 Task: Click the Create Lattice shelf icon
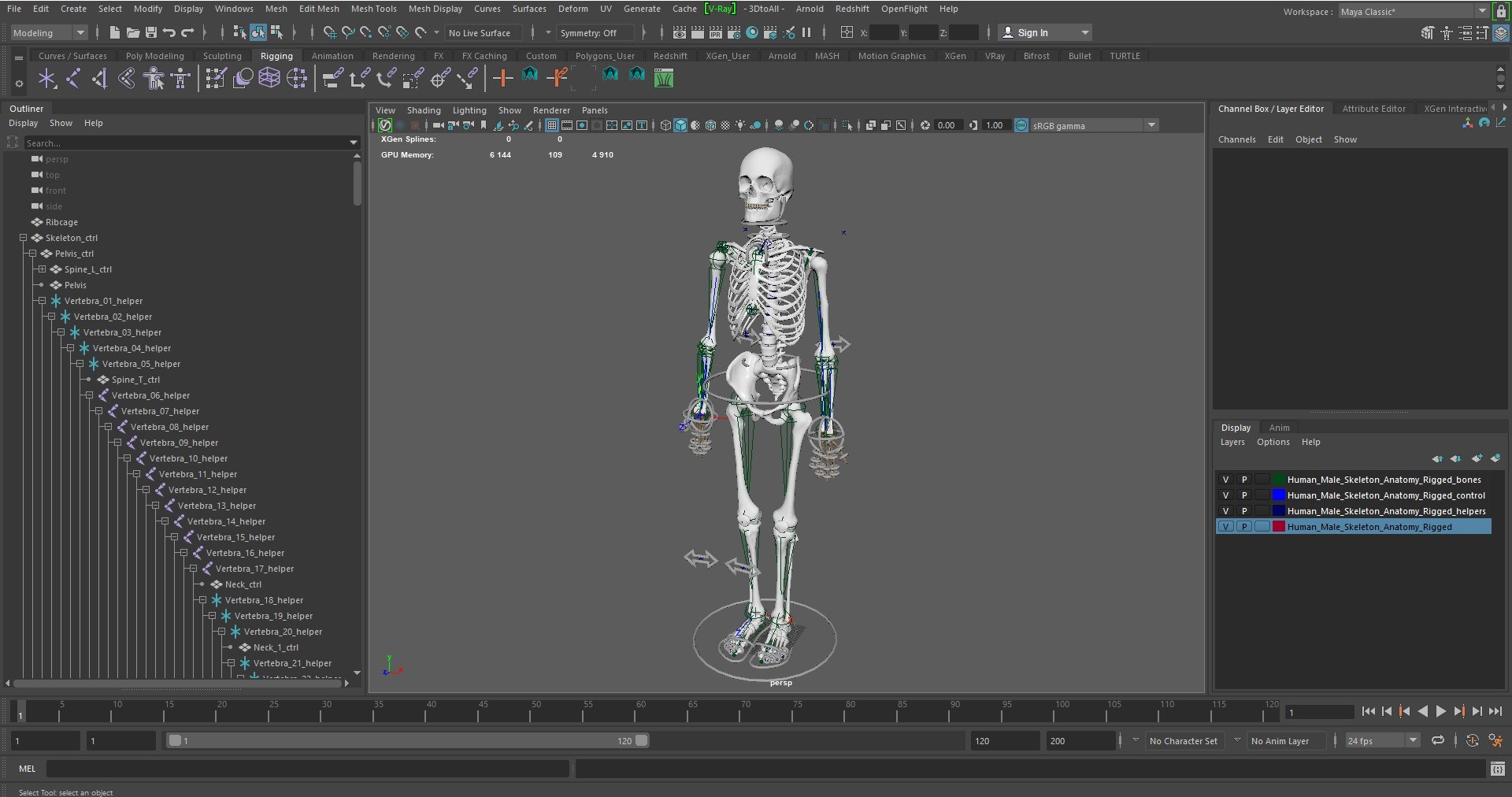269,78
